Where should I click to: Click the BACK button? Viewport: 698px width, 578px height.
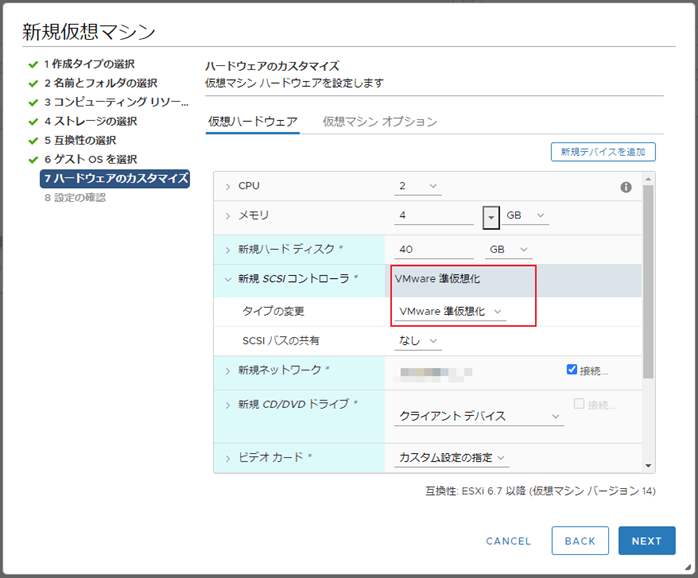tap(580, 541)
